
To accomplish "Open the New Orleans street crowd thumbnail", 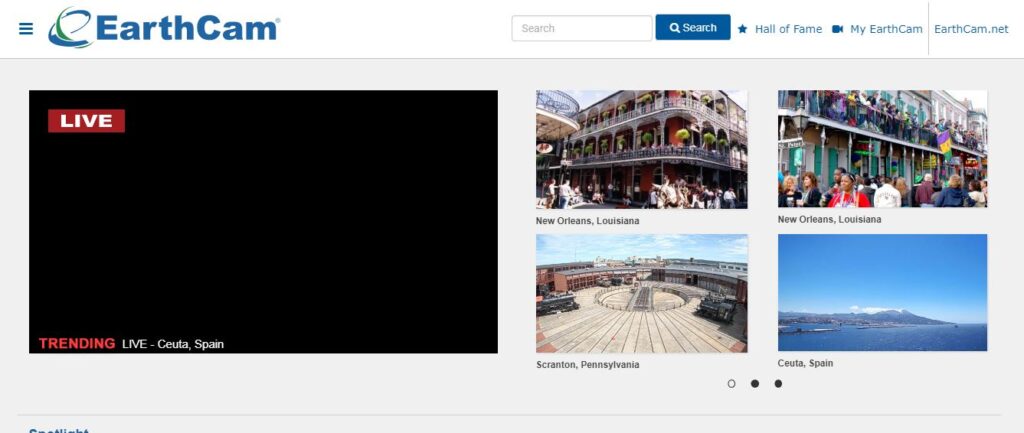I will pyautogui.click(x=882, y=149).
